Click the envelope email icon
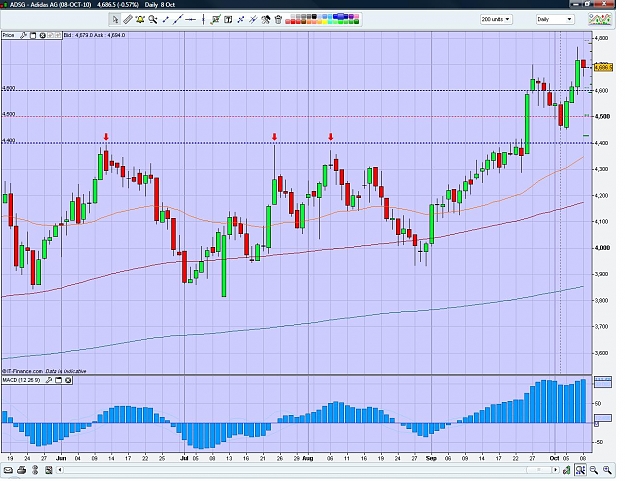Viewport: 625px width, 481px height. tap(8, 470)
